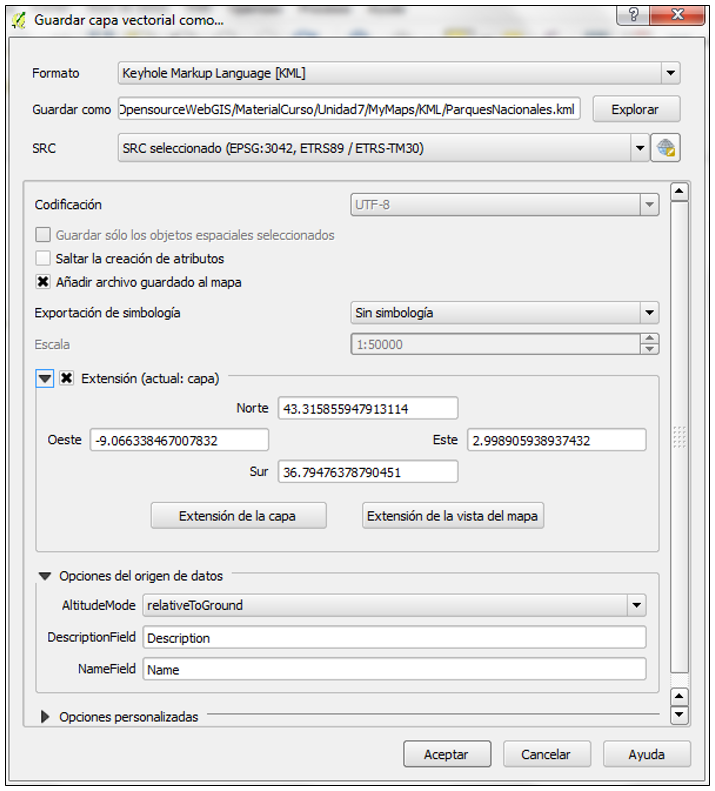715x791 pixels.
Task: Click the help question mark in title bar
Action: click(633, 16)
